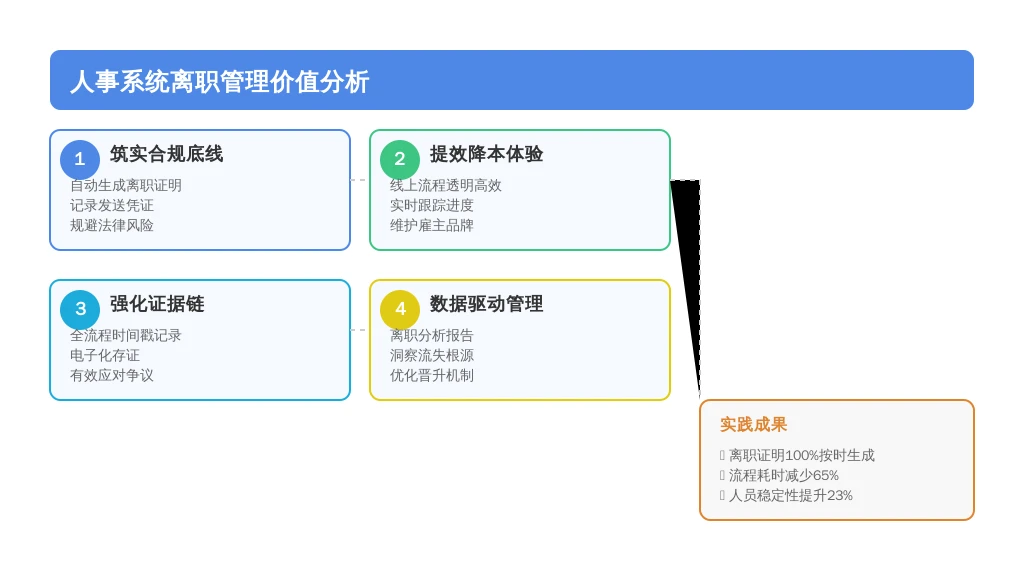1024x576 pixels.
Task: Expand the 实践成果 results panel
Action: [x=838, y=459]
